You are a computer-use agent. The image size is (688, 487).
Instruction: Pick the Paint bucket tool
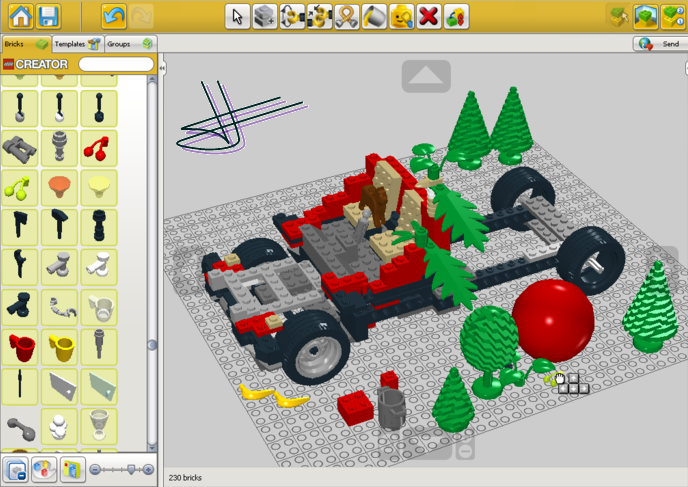pyautogui.click(x=374, y=17)
